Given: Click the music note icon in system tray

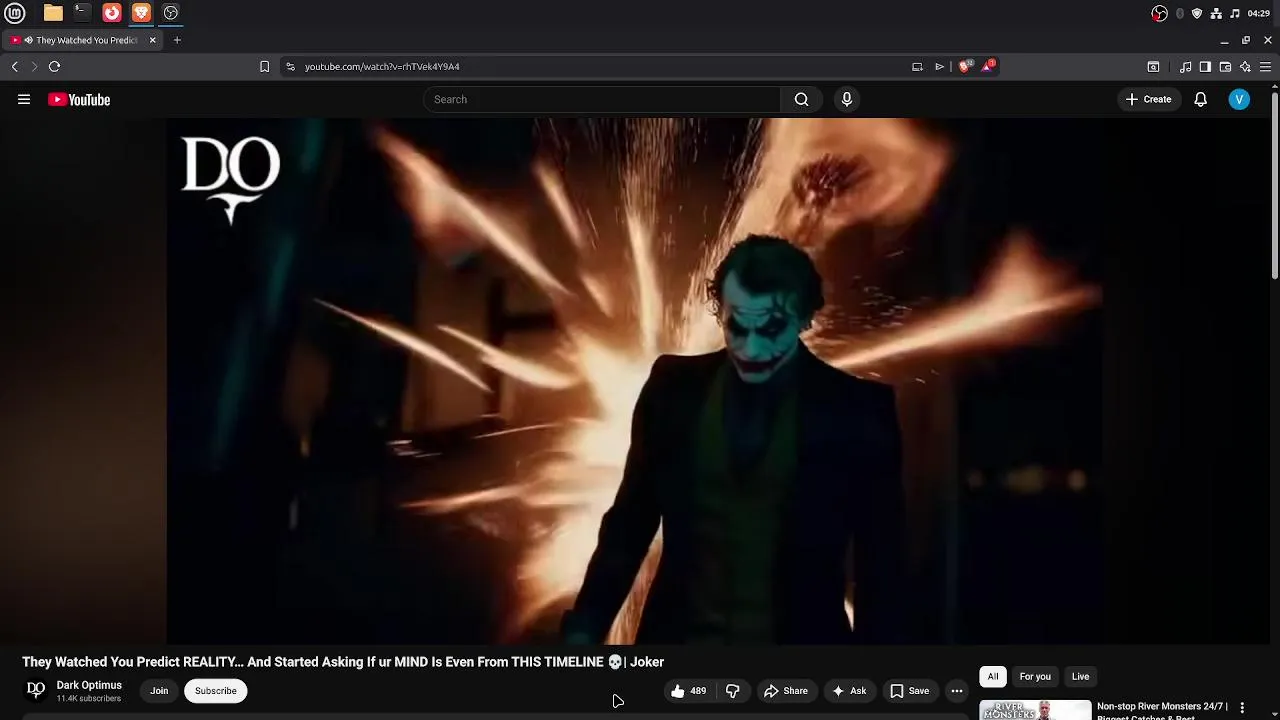Looking at the screenshot, I should pyautogui.click(x=1235, y=13).
